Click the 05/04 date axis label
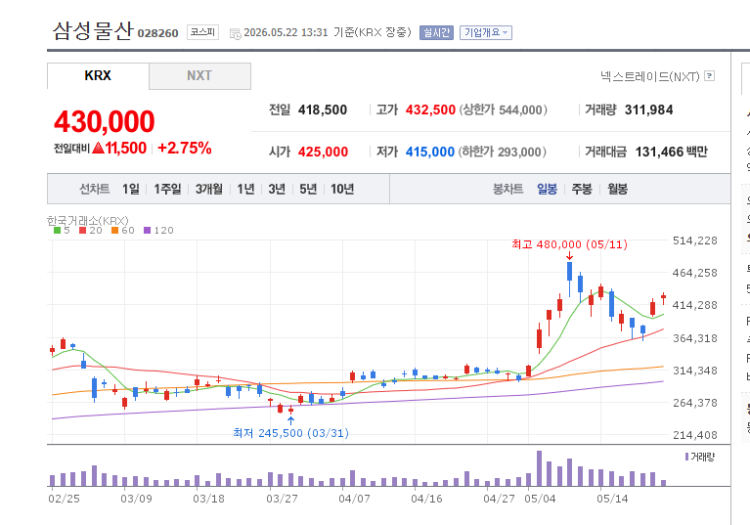Viewport: 750px width, 525px height. point(540,499)
